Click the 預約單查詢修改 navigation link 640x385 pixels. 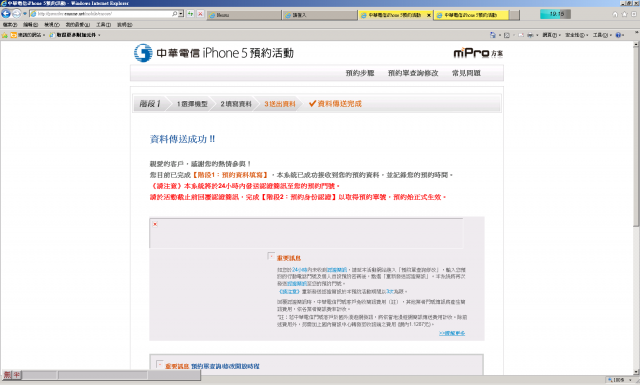point(413,73)
